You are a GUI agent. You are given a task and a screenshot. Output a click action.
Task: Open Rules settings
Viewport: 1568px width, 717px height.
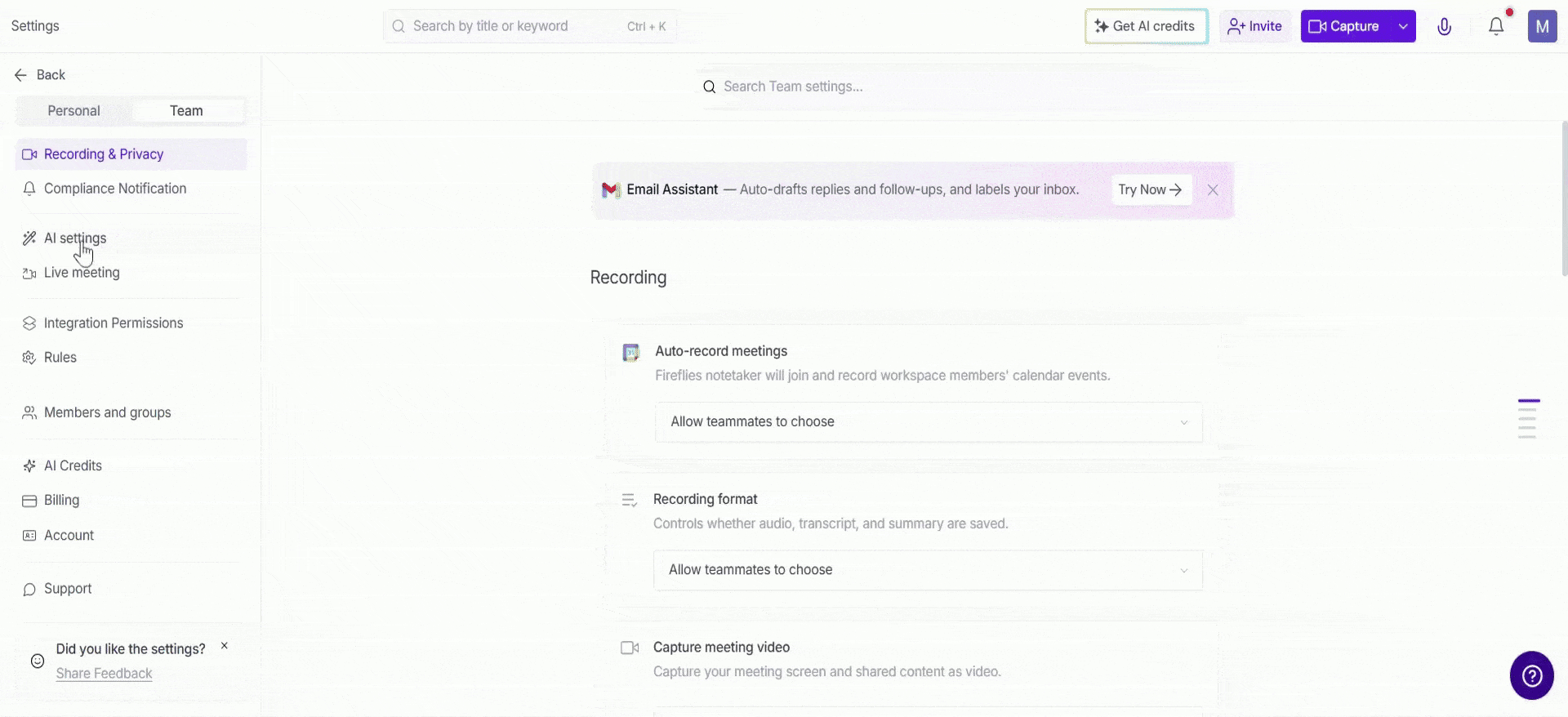(131, 358)
